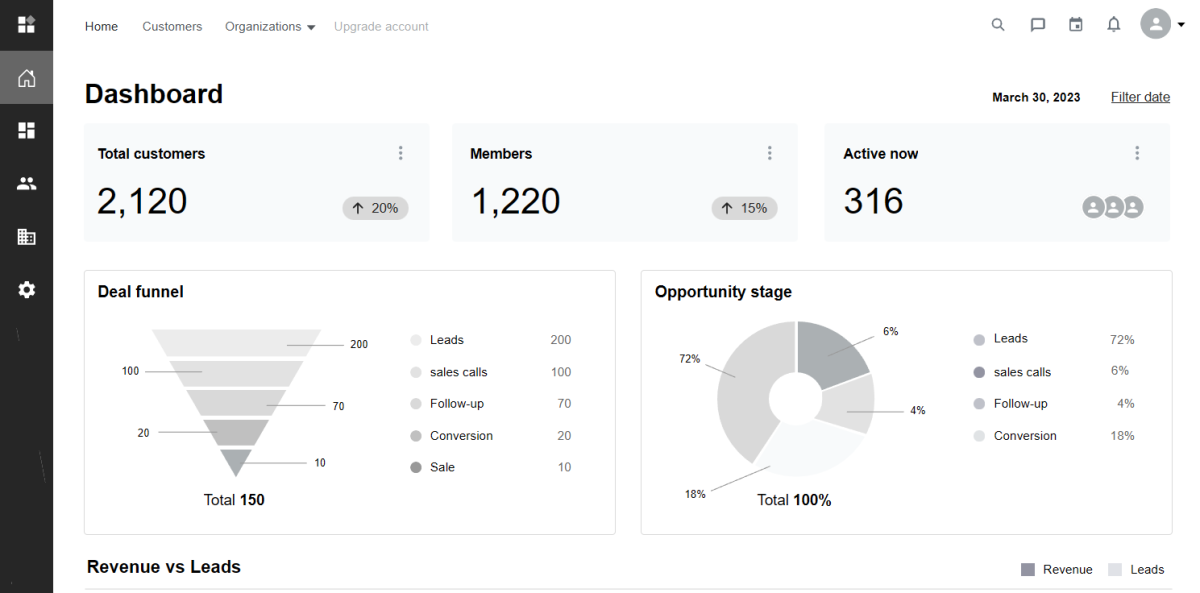Open the dashboard grid icon in sidebar
The width and height of the screenshot is (1200, 593).
27,130
